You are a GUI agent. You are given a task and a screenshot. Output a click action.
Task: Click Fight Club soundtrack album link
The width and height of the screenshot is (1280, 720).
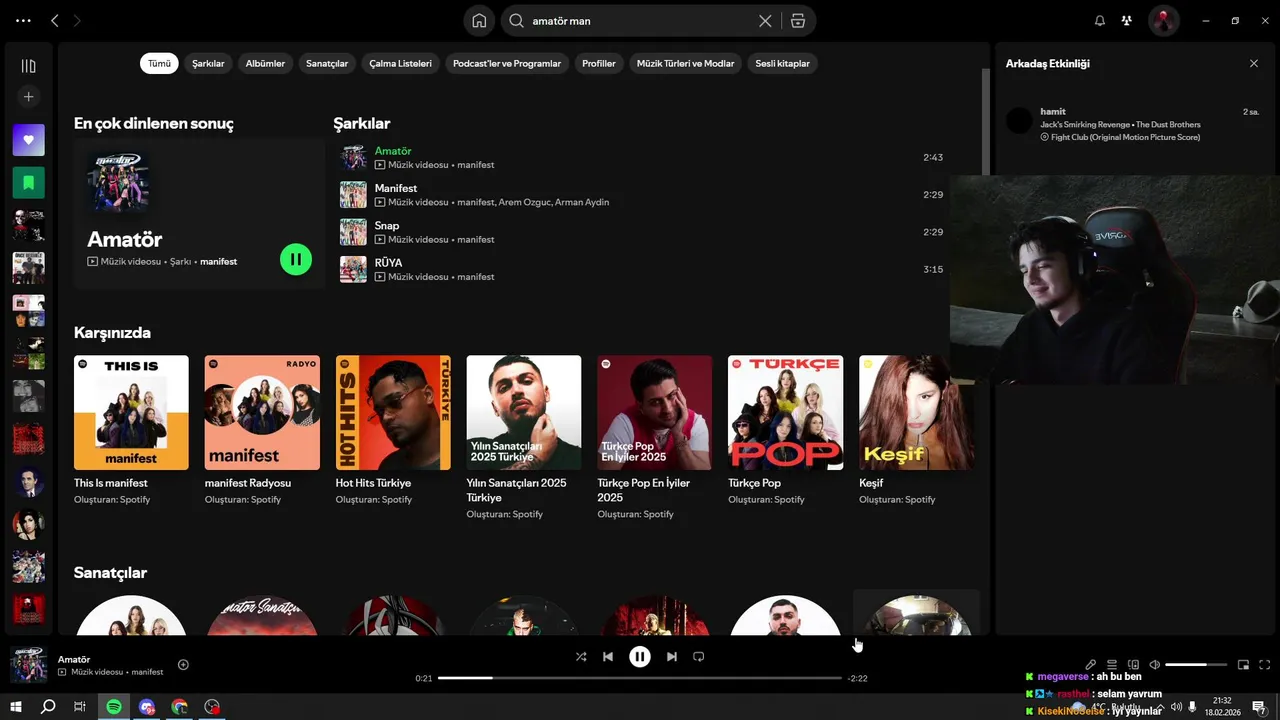coord(1125,137)
